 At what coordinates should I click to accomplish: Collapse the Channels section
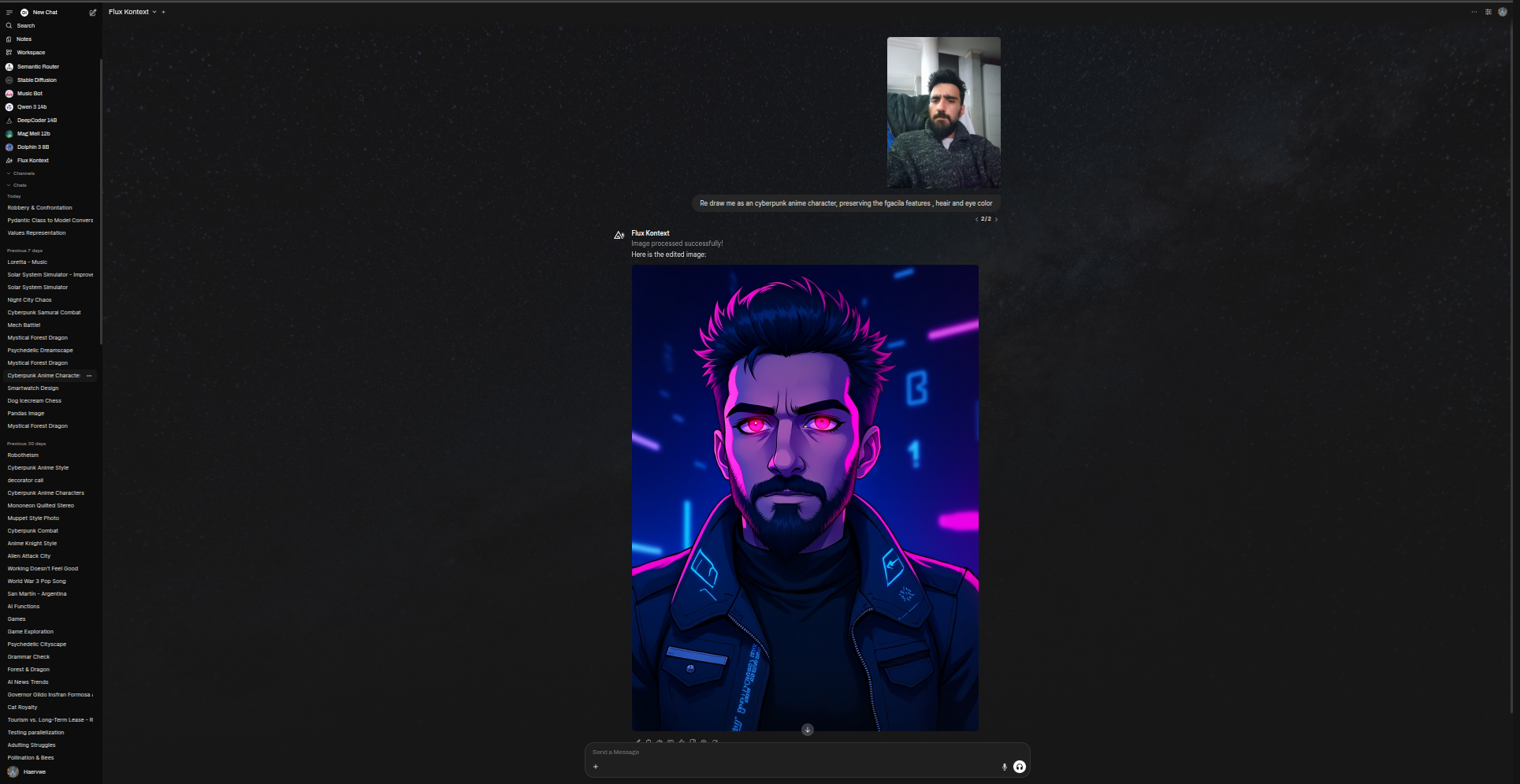click(23, 173)
